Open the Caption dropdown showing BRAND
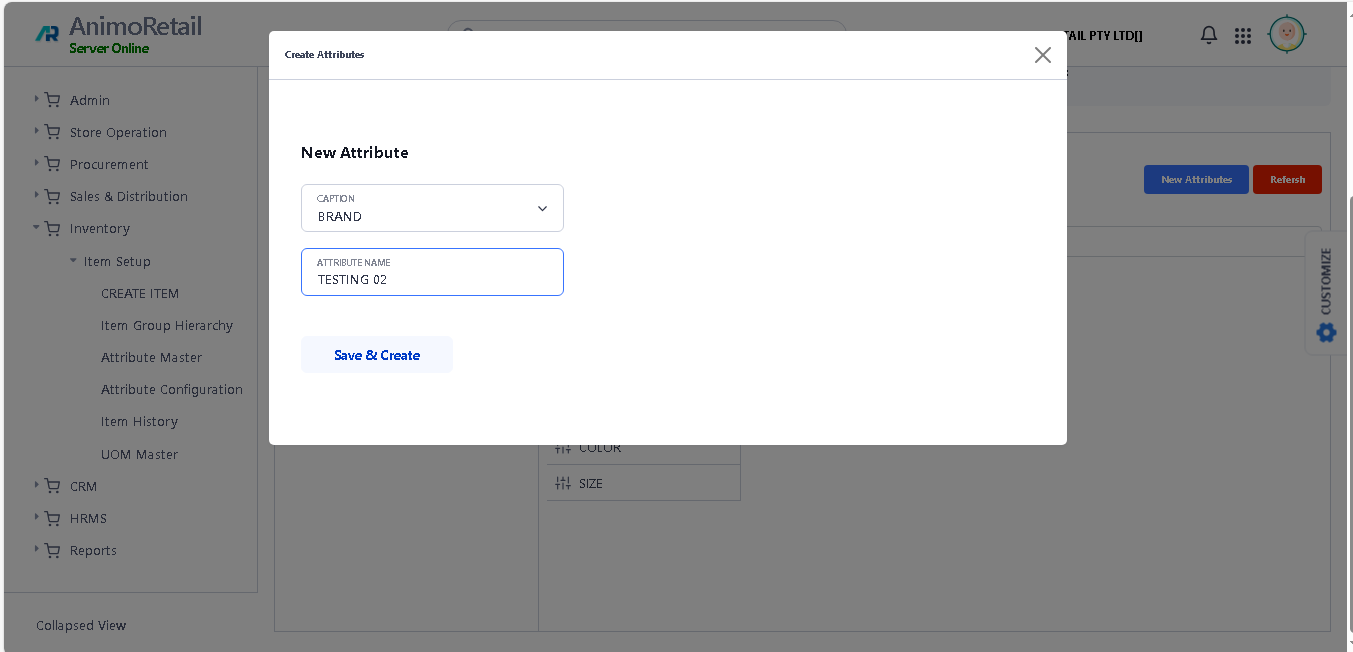The height and width of the screenshot is (652, 1353). tap(432, 208)
